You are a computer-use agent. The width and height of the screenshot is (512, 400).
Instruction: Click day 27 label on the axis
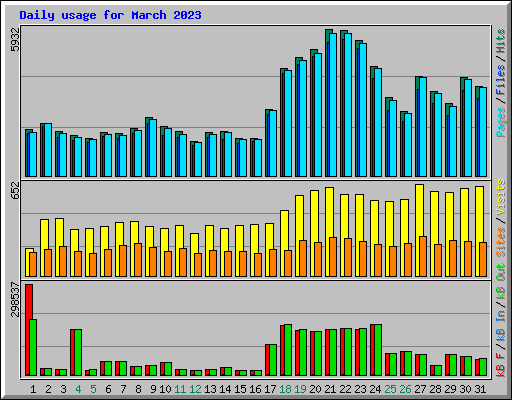pyautogui.click(x=420, y=389)
